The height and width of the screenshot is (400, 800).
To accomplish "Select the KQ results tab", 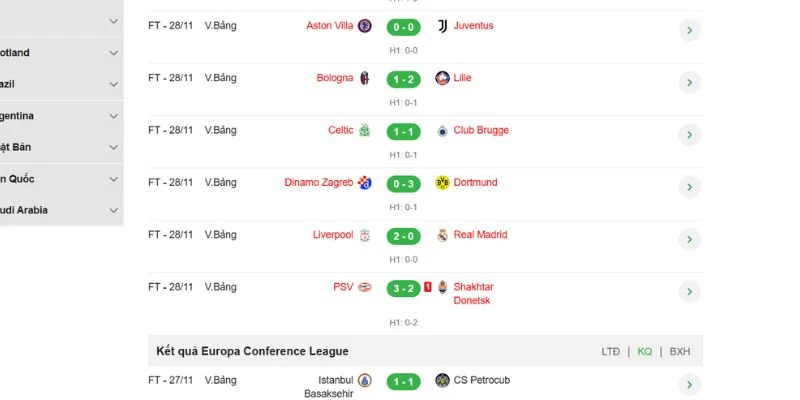I will pyautogui.click(x=645, y=352).
